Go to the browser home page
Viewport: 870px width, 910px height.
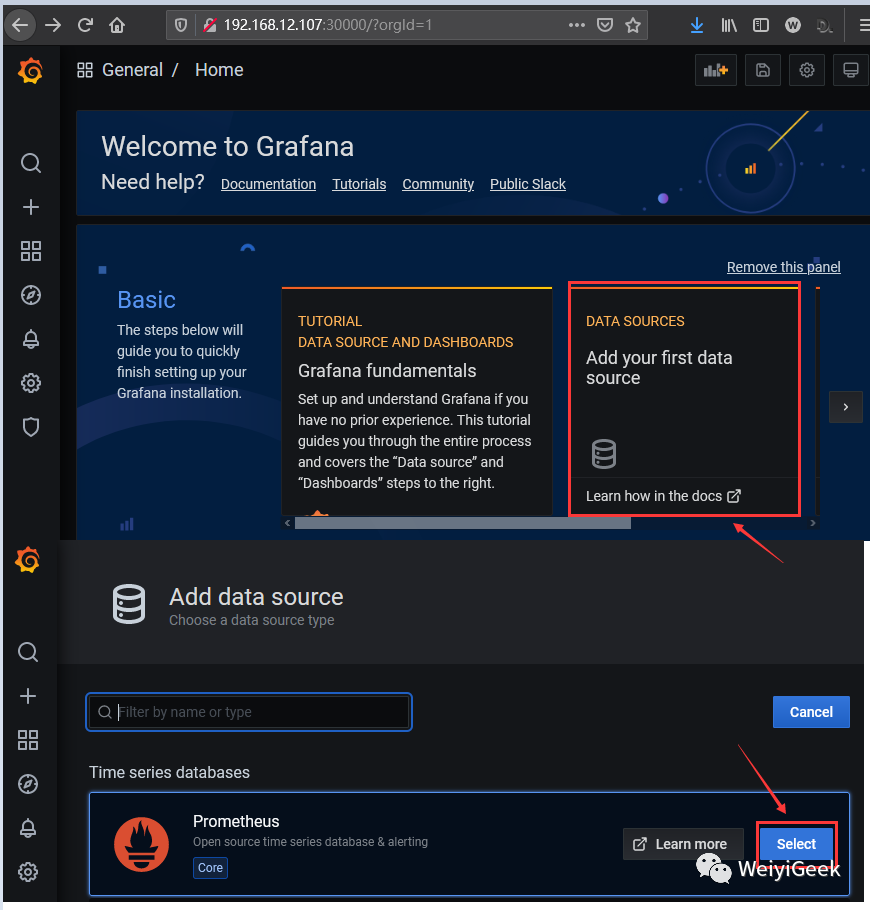click(x=117, y=25)
